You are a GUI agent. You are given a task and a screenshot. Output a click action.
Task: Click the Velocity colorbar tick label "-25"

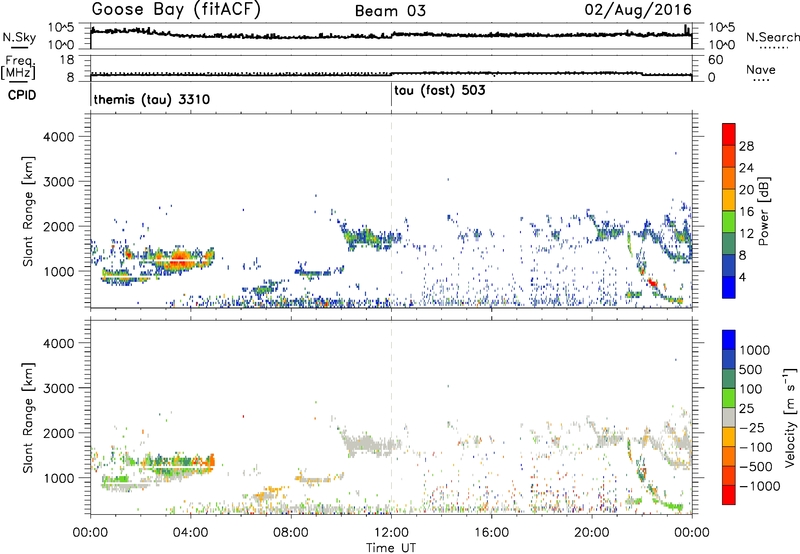click(752, 427)
